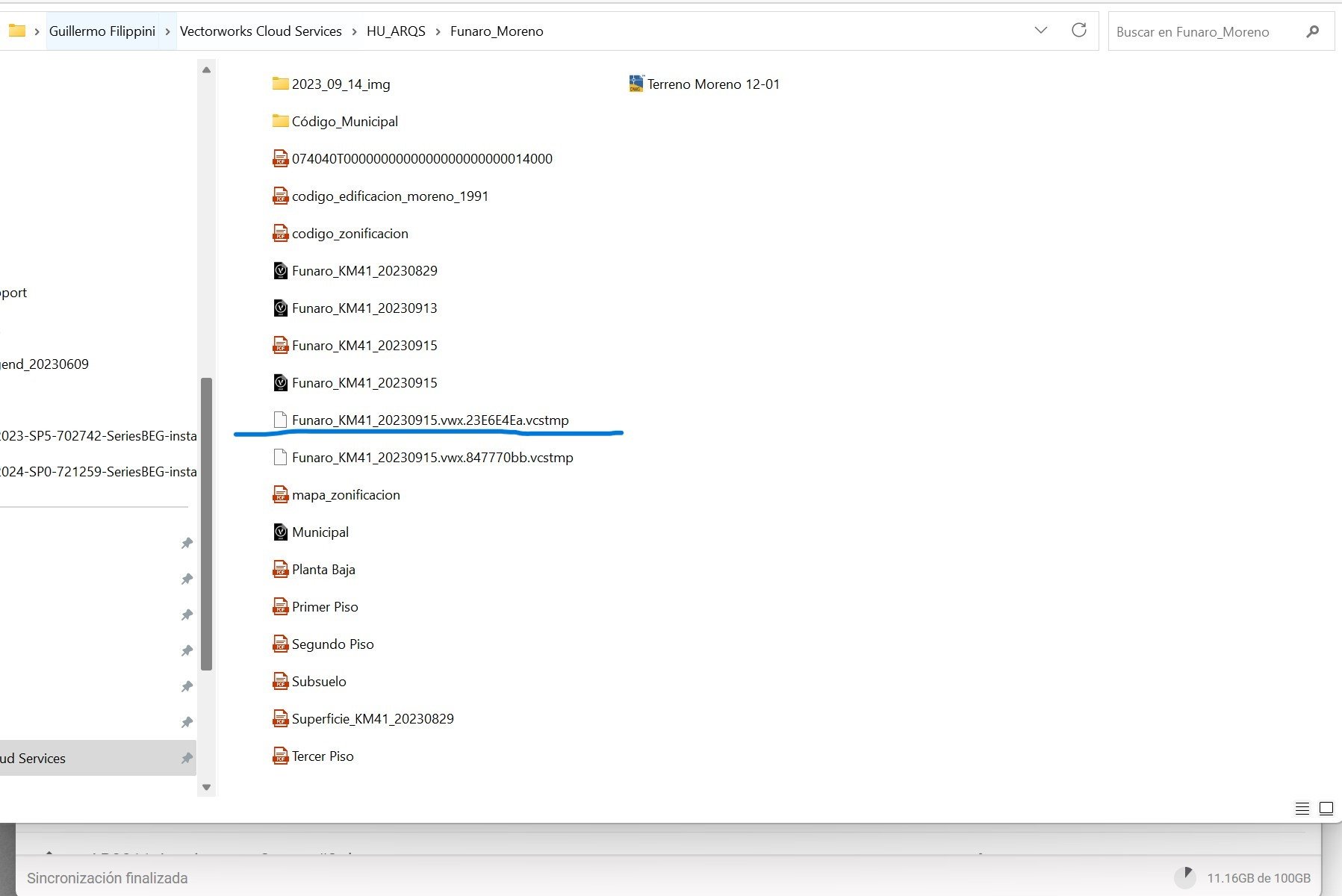Click the refresh icon in address bar

(x=1078, y=31)
